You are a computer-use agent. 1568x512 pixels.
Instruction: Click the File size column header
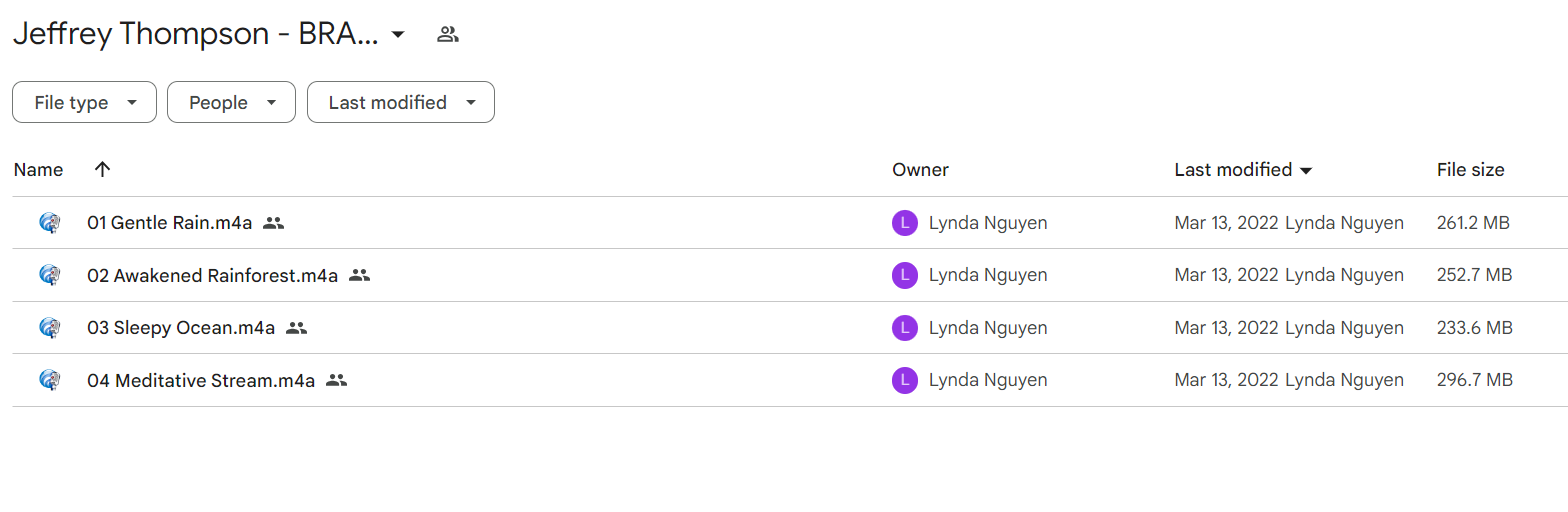point(1470,170)
